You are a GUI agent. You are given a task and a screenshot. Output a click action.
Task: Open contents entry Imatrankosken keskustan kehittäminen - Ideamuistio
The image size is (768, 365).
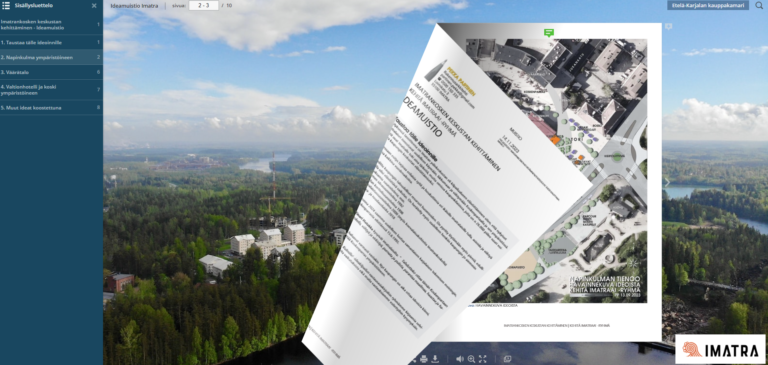(51, 24)
